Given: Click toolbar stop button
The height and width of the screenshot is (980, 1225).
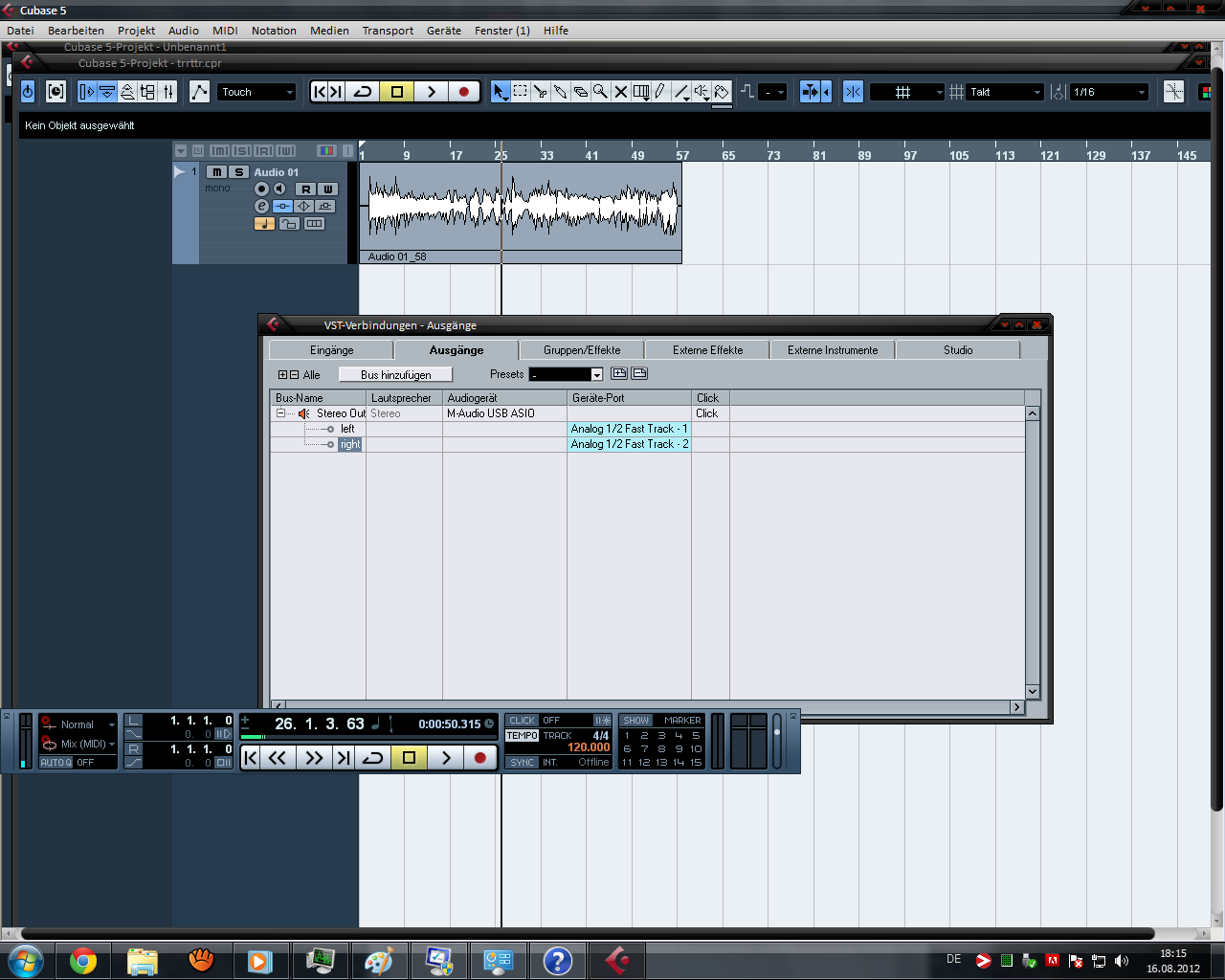Looking at the screenshot, I should [x=397, y=91].
